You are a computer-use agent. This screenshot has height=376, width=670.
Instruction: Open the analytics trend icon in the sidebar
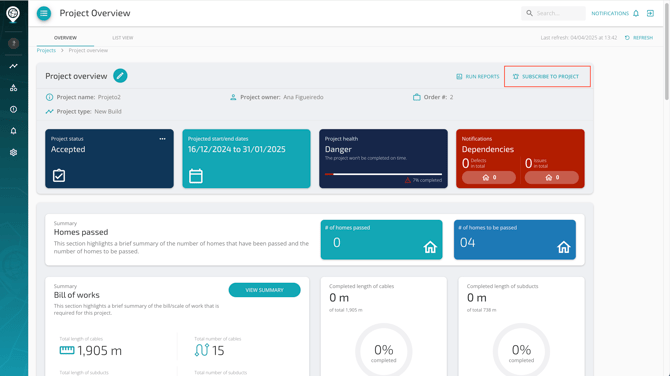pos(14,66)
